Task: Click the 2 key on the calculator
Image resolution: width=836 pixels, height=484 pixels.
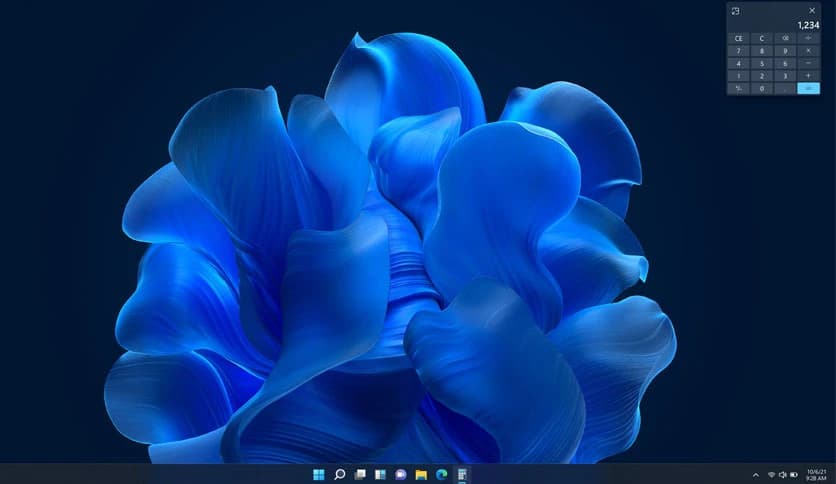Action: click(x=761, y=76)
